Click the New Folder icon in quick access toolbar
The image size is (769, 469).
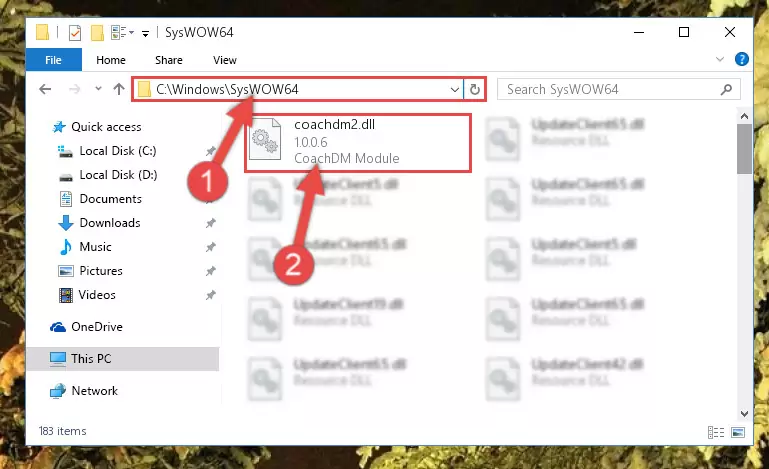97,33
